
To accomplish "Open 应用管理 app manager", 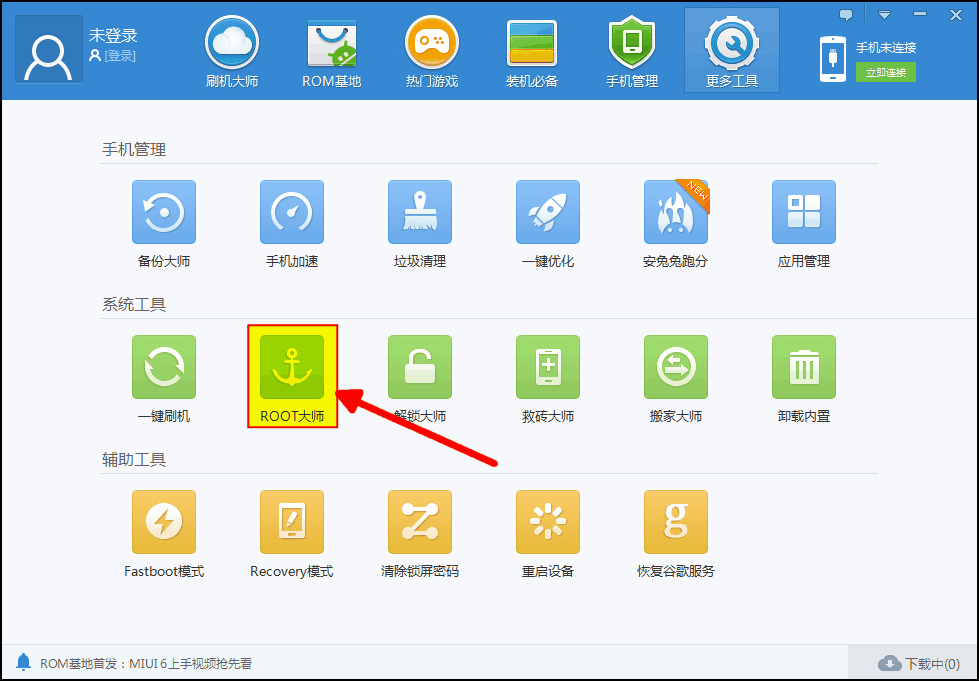I will pyautogui.click(x=804, y=212).
